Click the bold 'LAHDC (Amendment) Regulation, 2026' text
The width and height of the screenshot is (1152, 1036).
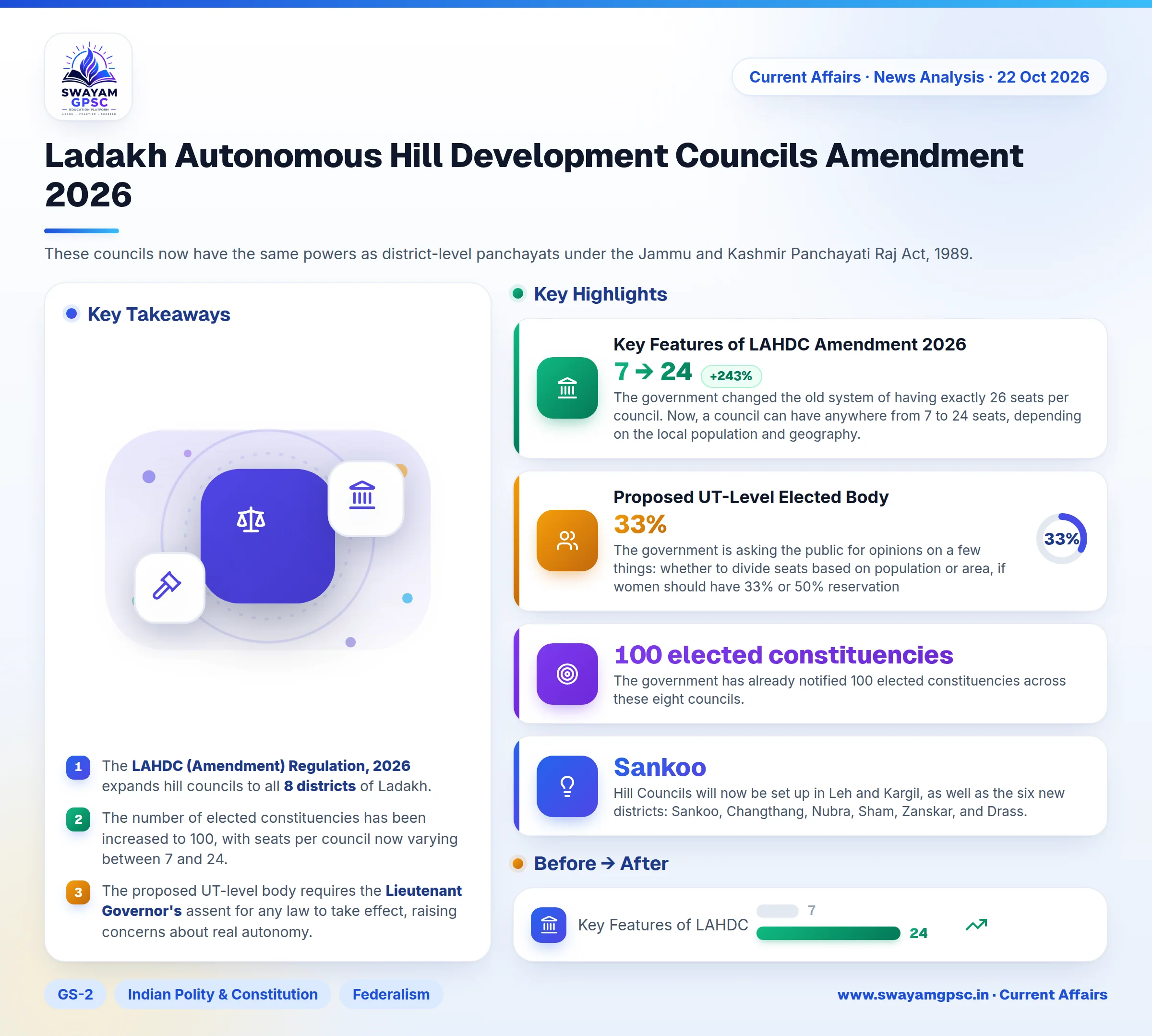coord(271,766)
